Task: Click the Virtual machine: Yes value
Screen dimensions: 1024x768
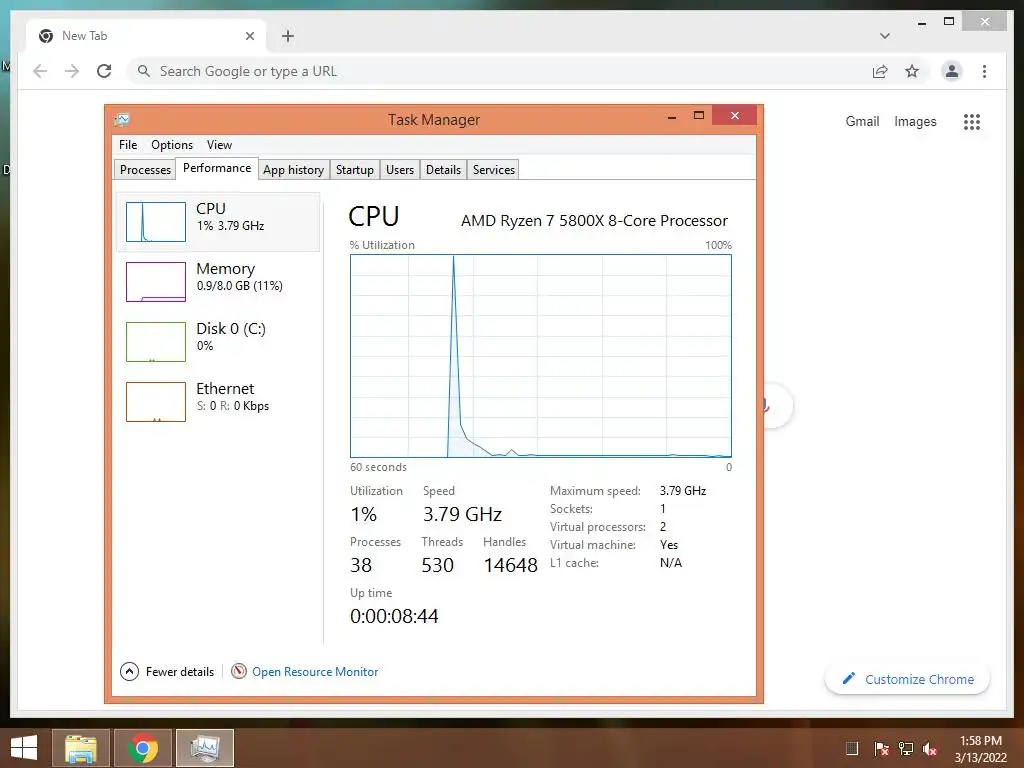Action: [x=669, y=545]
